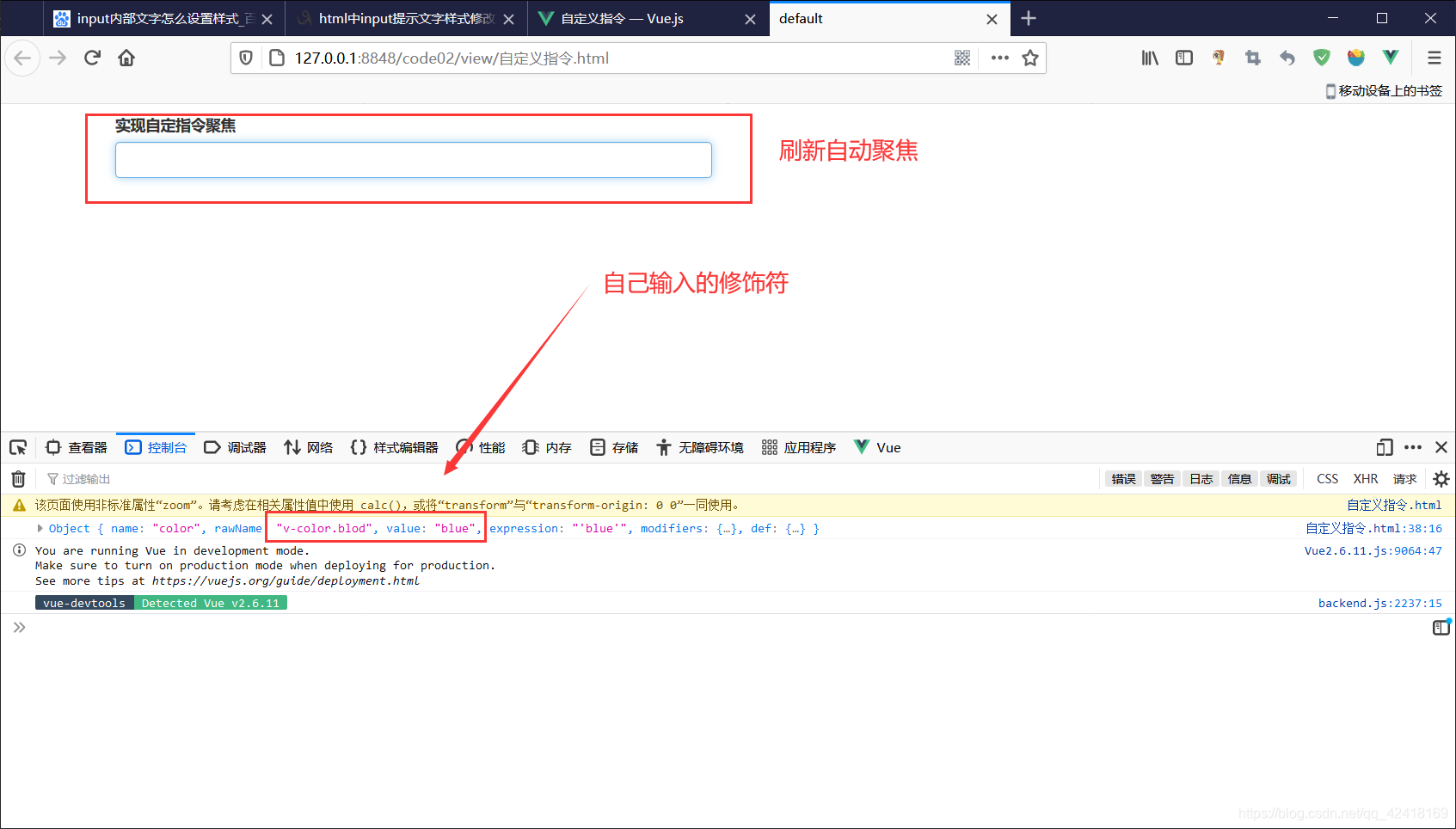This screenshot has width=1456, height=829.
Task: Toggle the 信息 info filter
Action: click(x=1239, y=479)
